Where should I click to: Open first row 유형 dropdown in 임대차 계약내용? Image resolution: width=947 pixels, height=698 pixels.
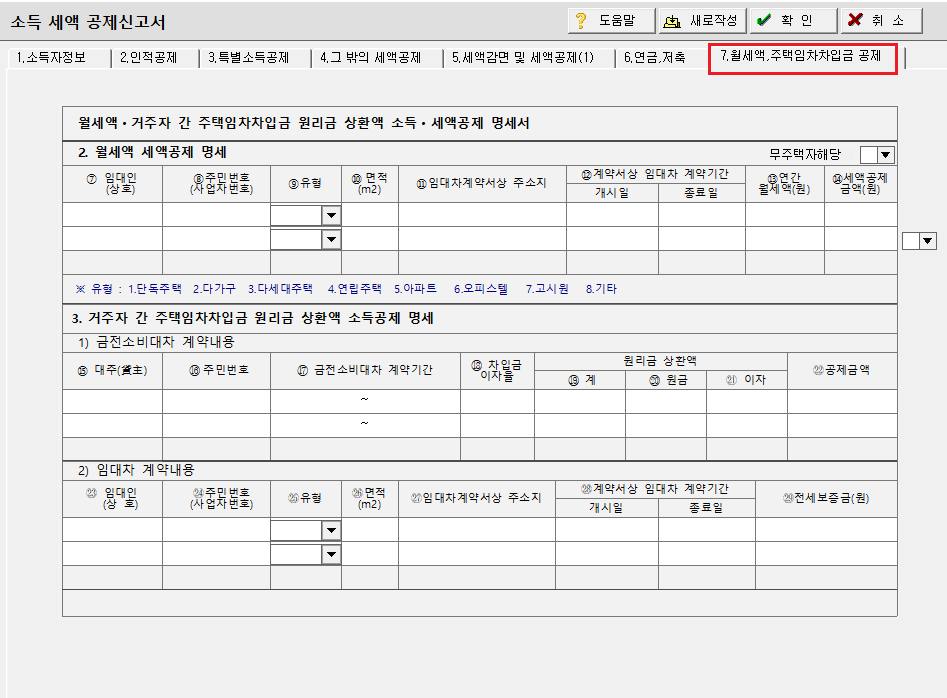tap(331, 530)
